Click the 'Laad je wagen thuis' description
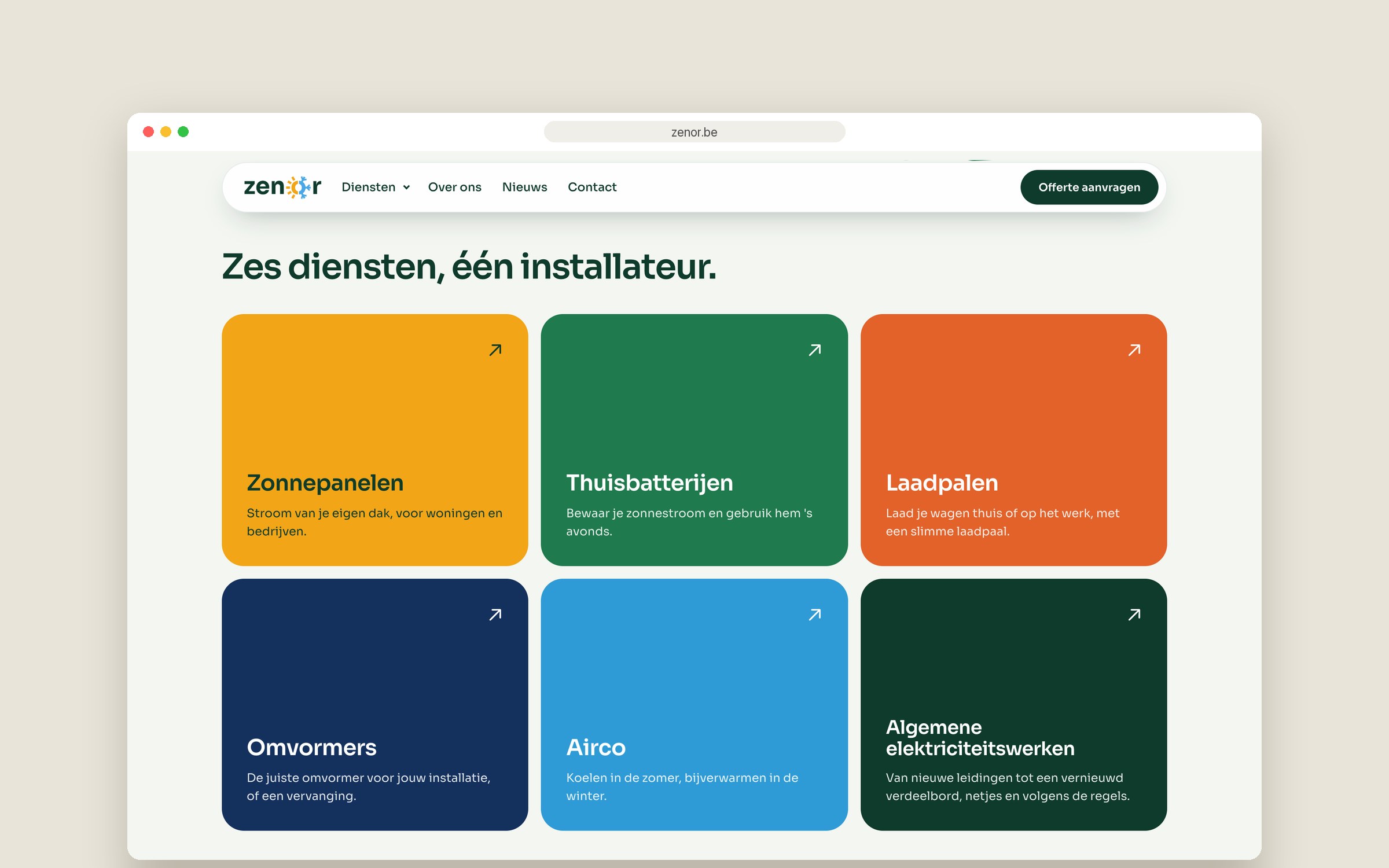This screenshot has width=1389, height=868. click(1002, 522)
